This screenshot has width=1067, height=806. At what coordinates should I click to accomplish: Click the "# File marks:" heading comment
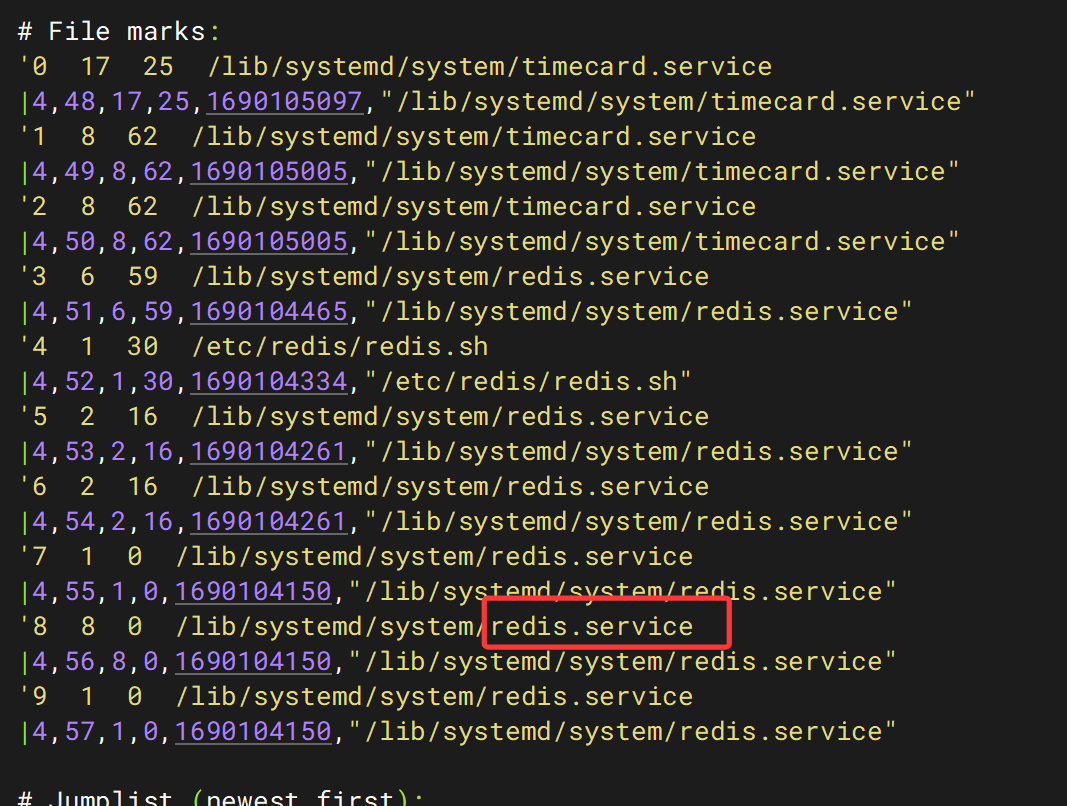[111, 32]
